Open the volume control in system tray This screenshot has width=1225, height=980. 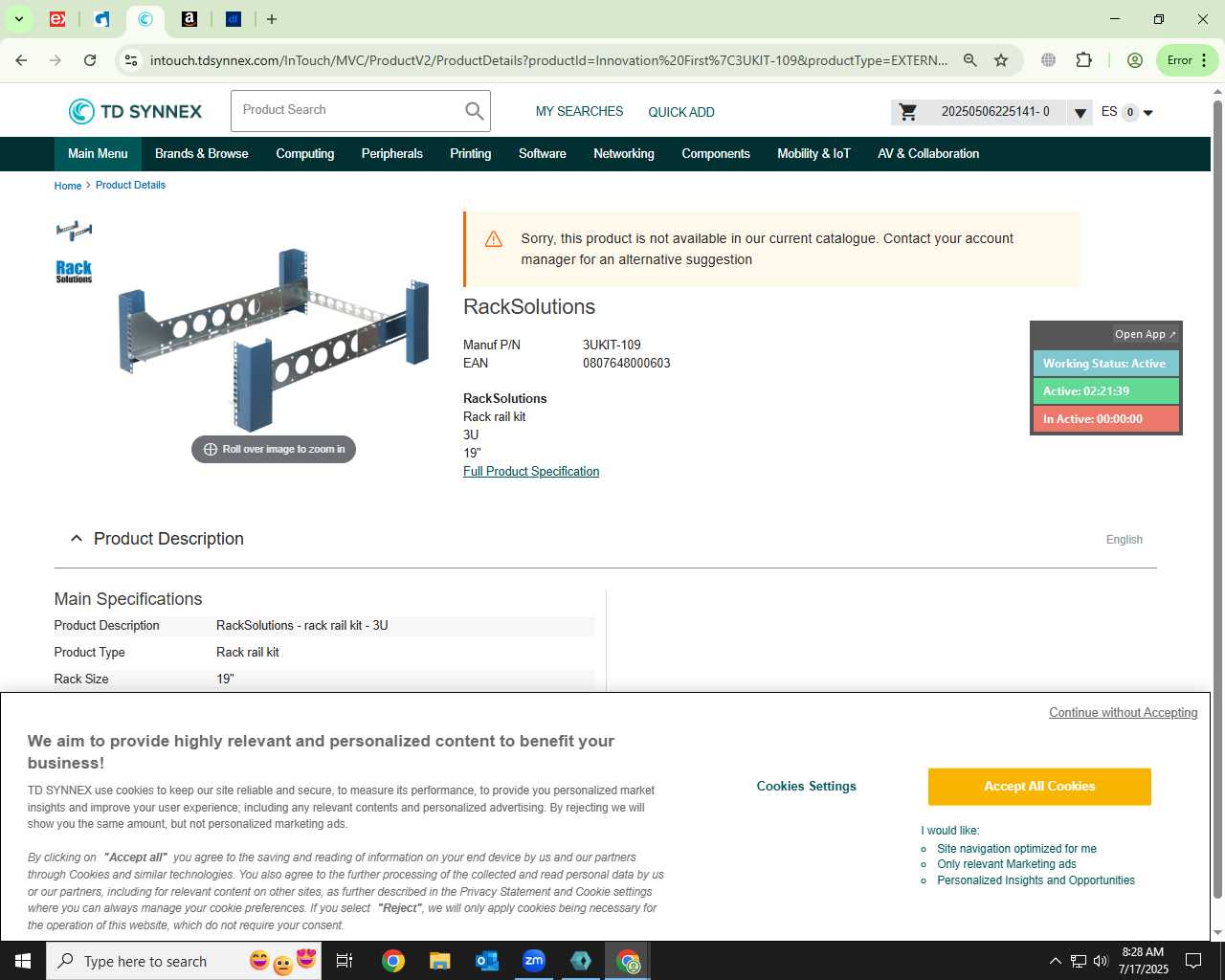pos(1101,961)
